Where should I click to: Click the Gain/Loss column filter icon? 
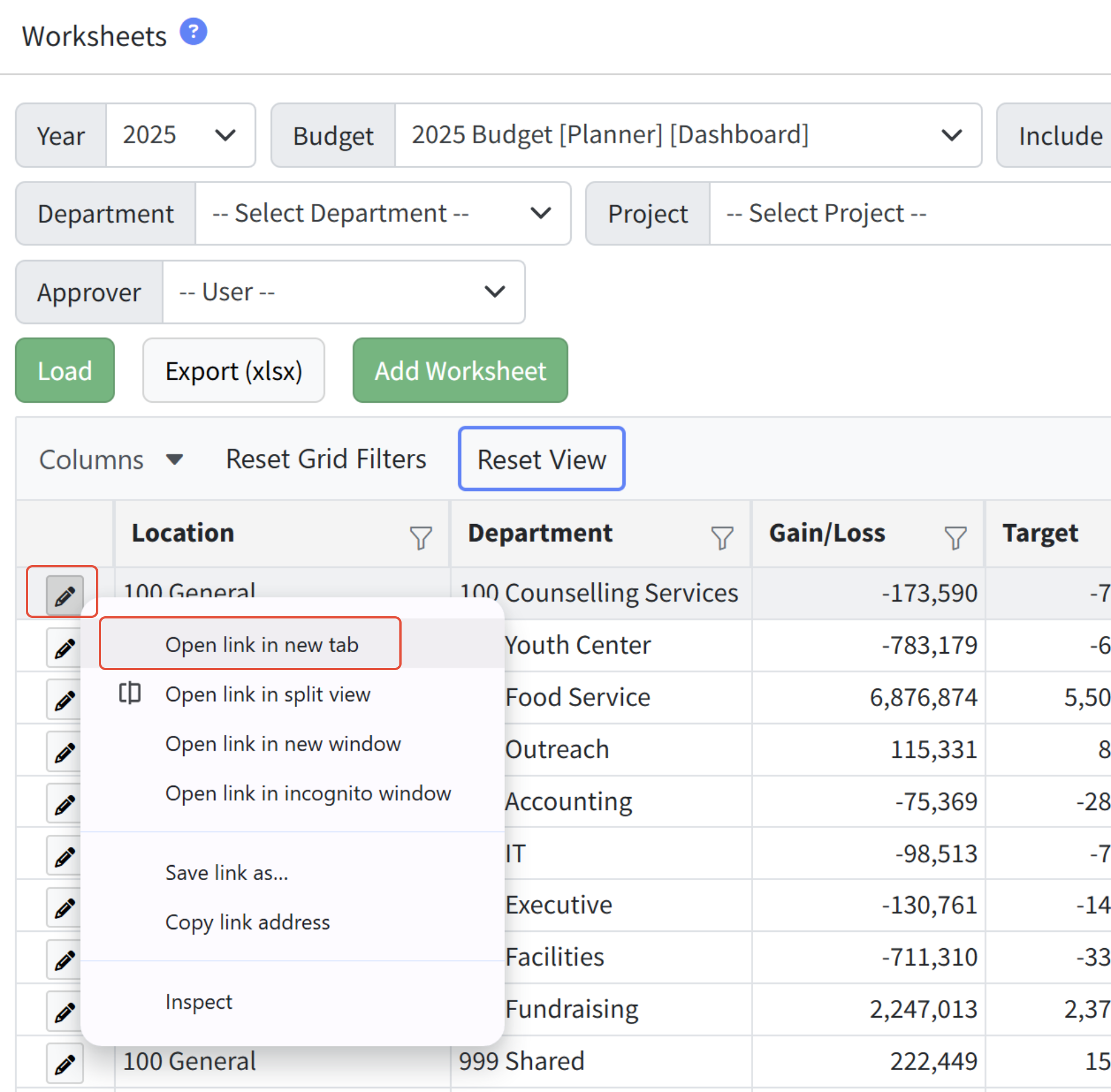point(955,538)
